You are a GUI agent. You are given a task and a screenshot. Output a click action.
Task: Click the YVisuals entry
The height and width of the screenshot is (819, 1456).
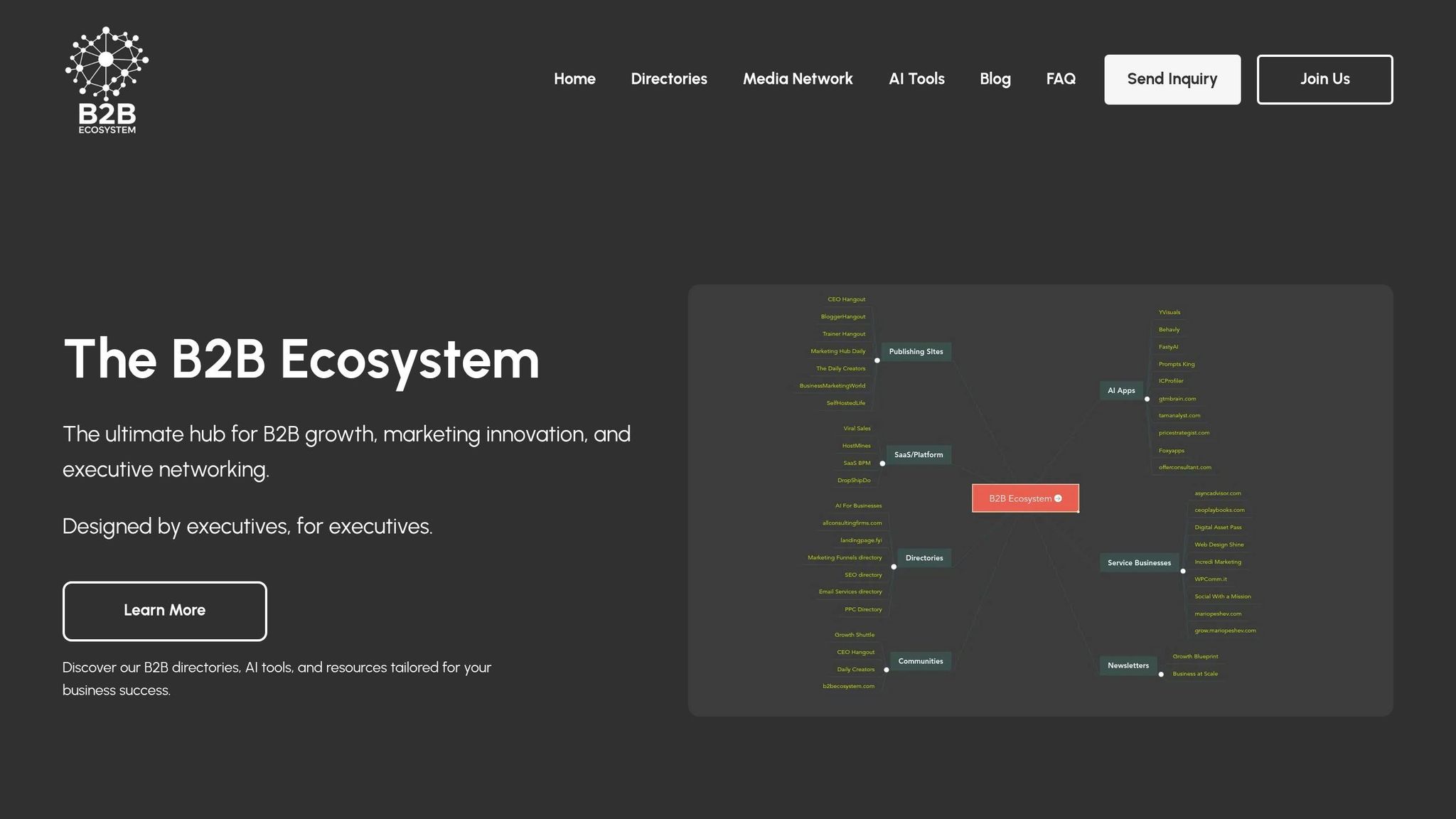(x=1169, y=312)
